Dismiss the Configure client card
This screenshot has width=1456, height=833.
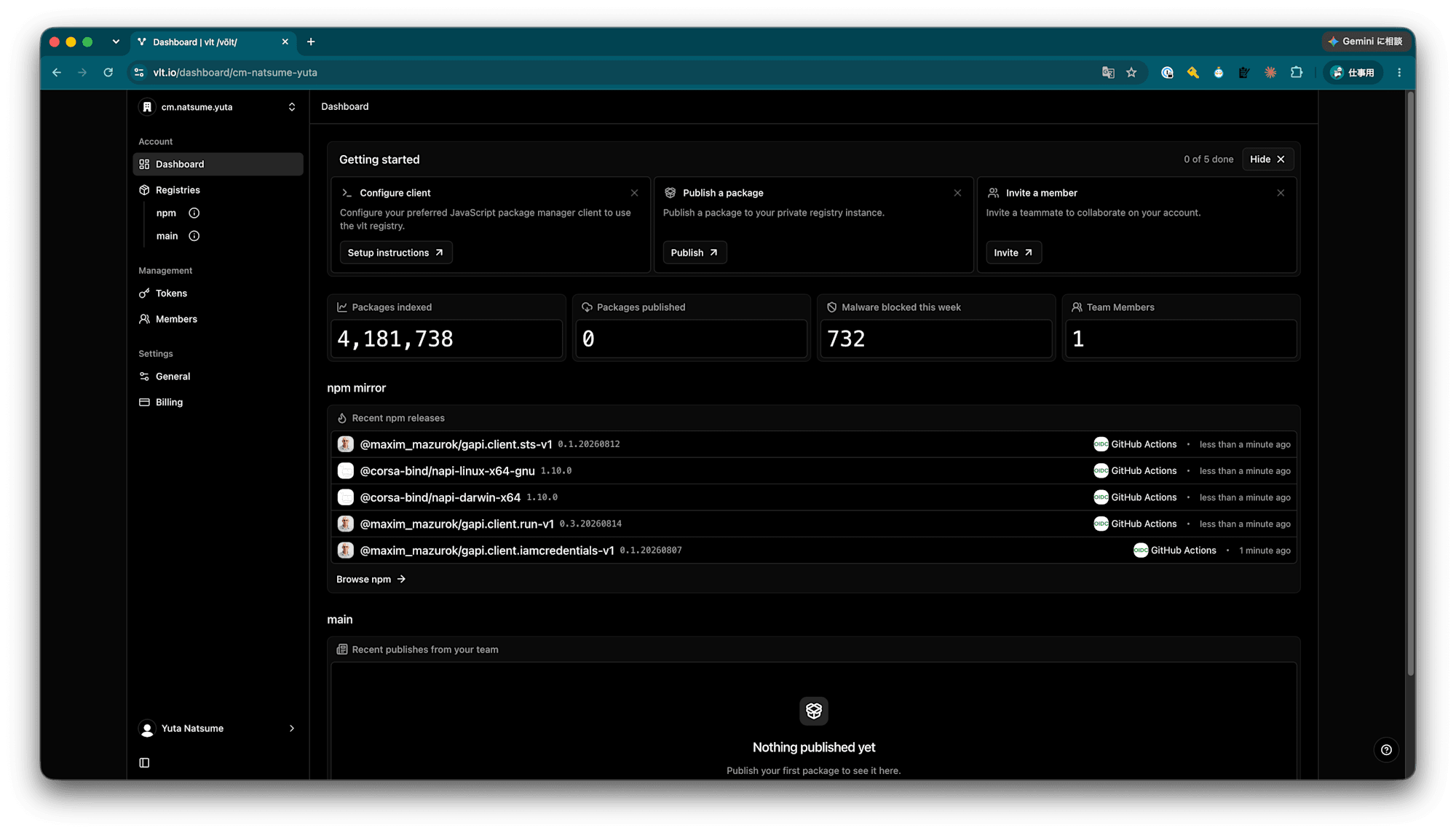point(634,193)
